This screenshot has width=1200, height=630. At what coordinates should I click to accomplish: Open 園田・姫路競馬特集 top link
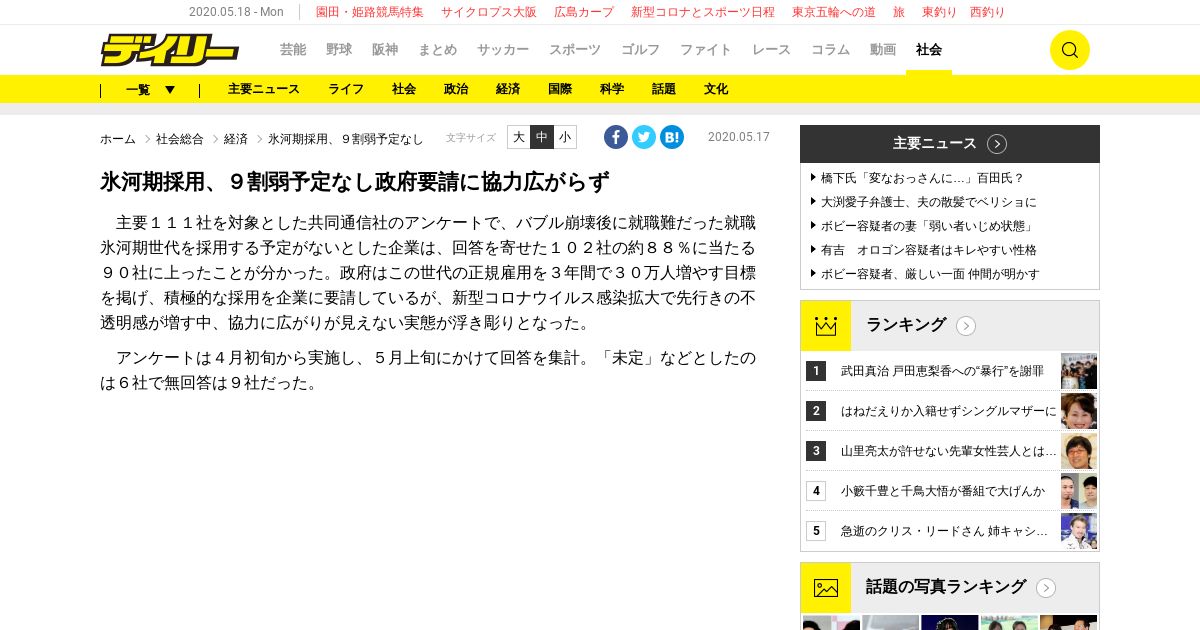coord(370,12)
